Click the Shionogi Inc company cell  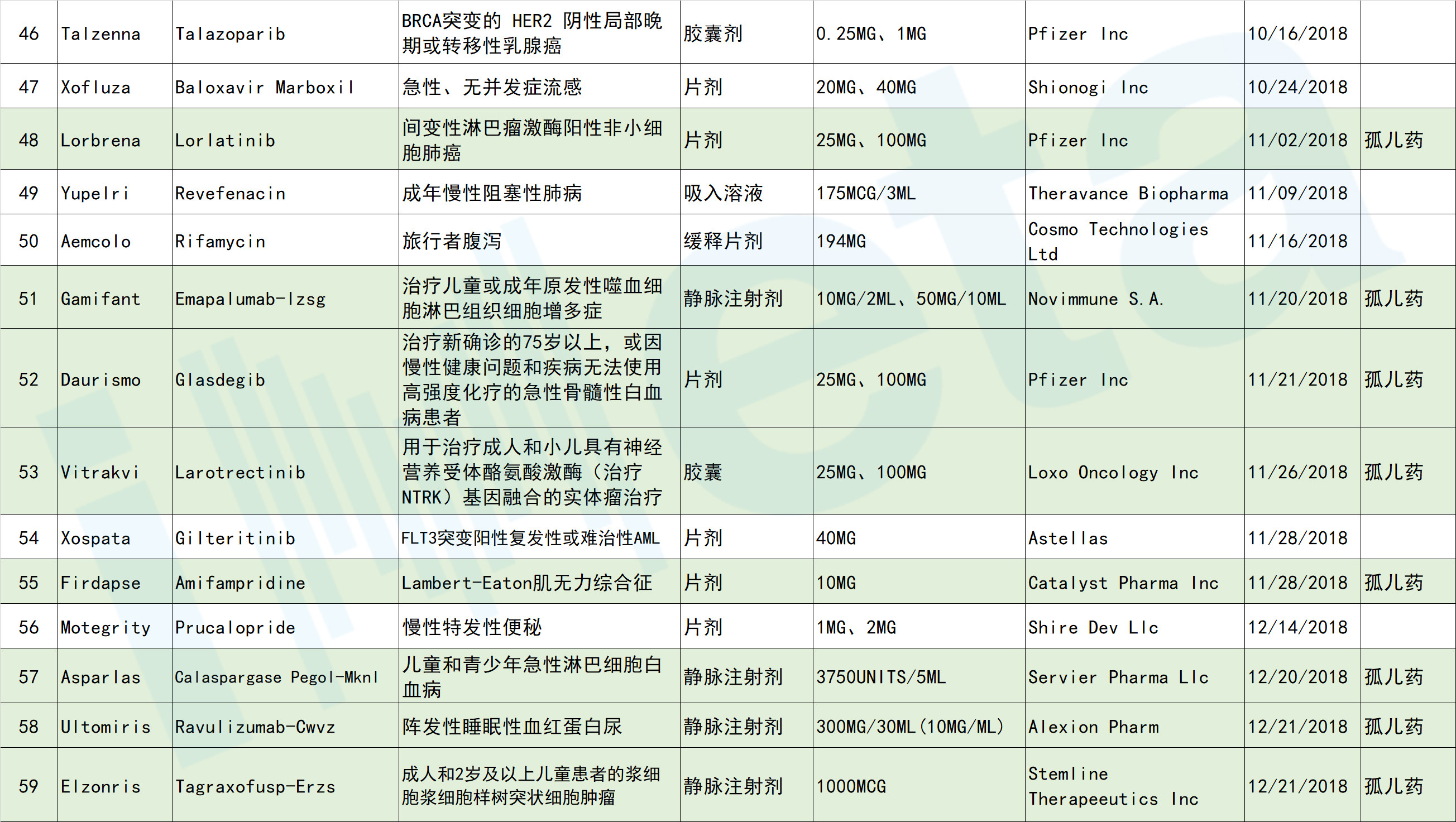(x=1135, y=86)
